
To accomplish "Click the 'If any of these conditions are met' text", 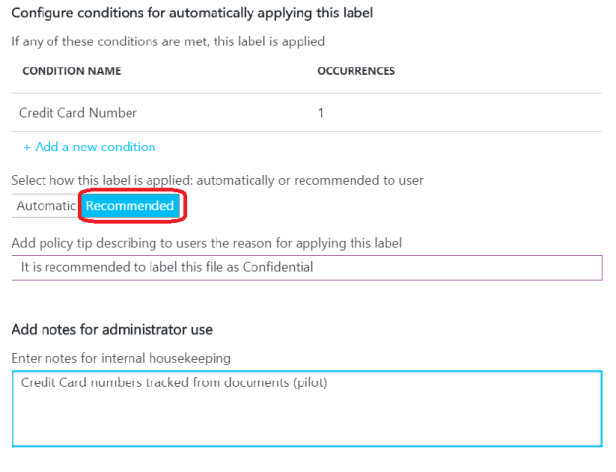I will pos(168,42).
